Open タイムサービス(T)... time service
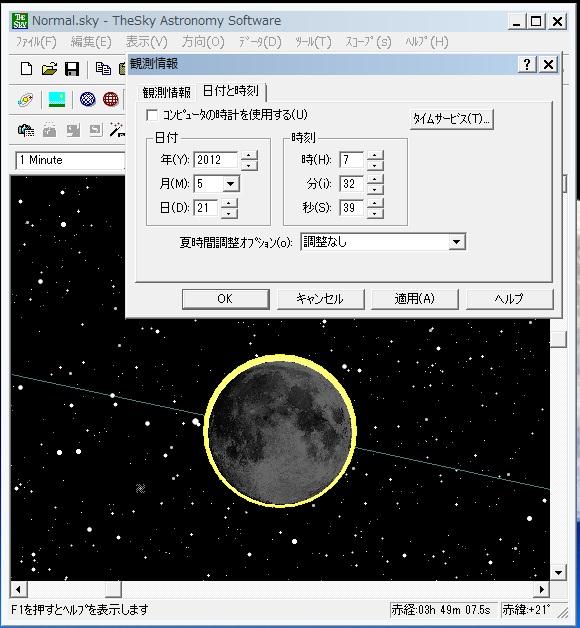This screenshot has height=628, width=580. 451,119
